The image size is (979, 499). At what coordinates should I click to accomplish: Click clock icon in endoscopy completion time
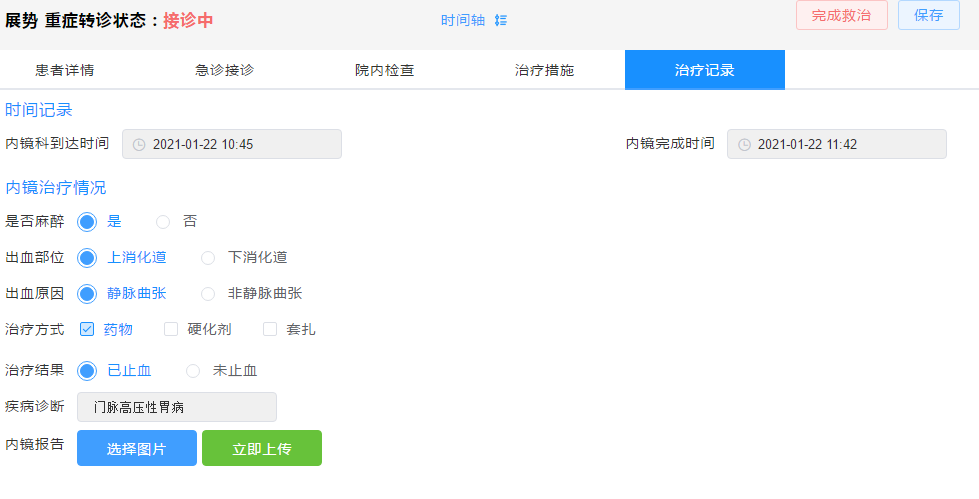[x=744, y=144]
